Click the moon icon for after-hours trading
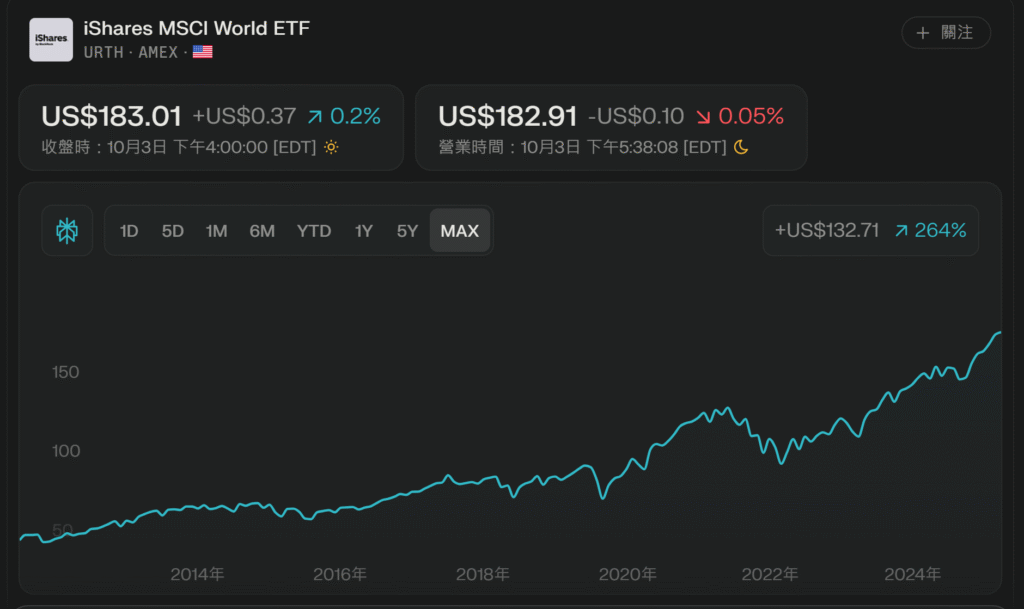 coord(740,147)
